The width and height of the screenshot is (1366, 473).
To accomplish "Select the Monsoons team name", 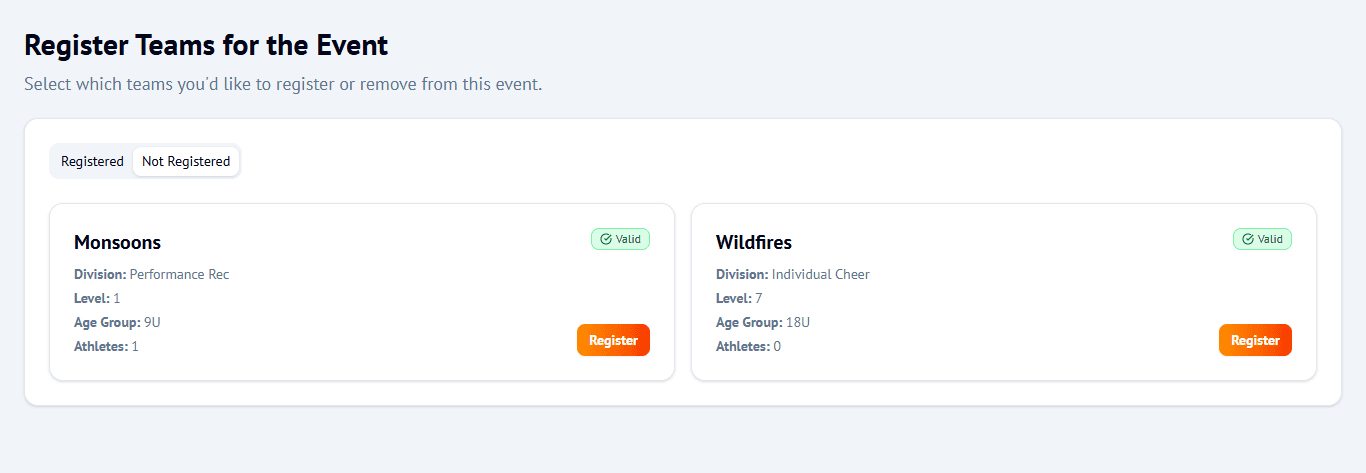I will tap(117, 242).
